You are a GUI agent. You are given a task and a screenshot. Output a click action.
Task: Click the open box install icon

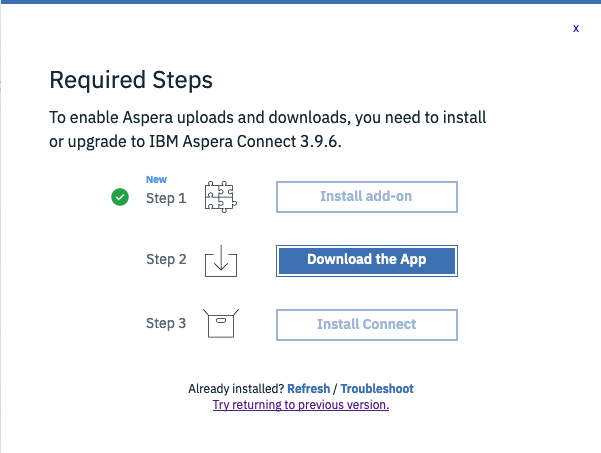click(x=220, y=324)
